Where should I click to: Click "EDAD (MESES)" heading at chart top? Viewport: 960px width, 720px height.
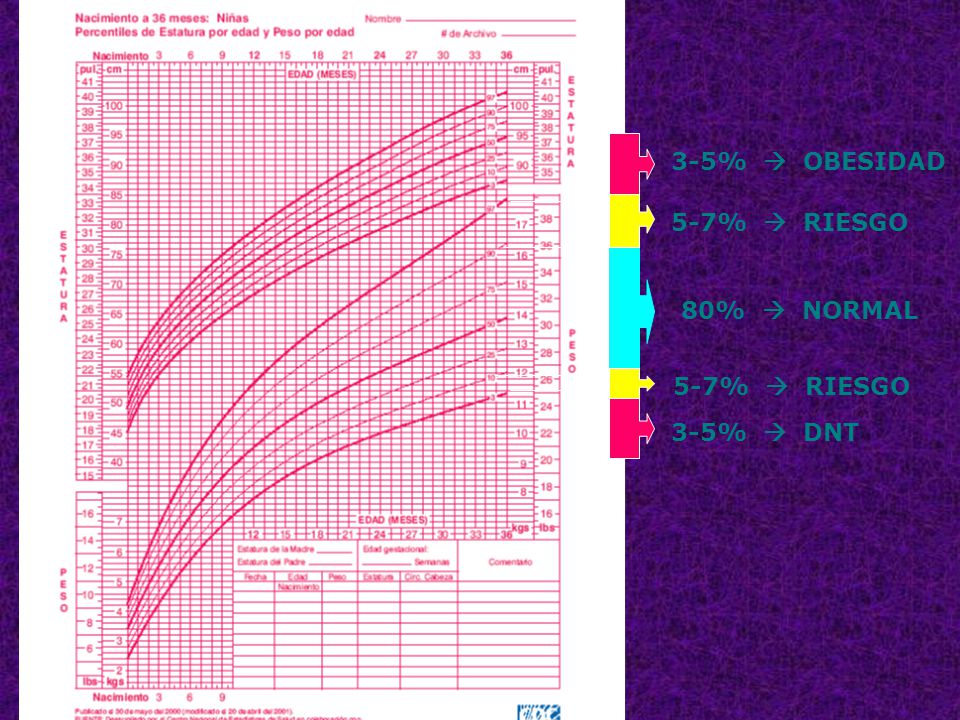(322, 74)
